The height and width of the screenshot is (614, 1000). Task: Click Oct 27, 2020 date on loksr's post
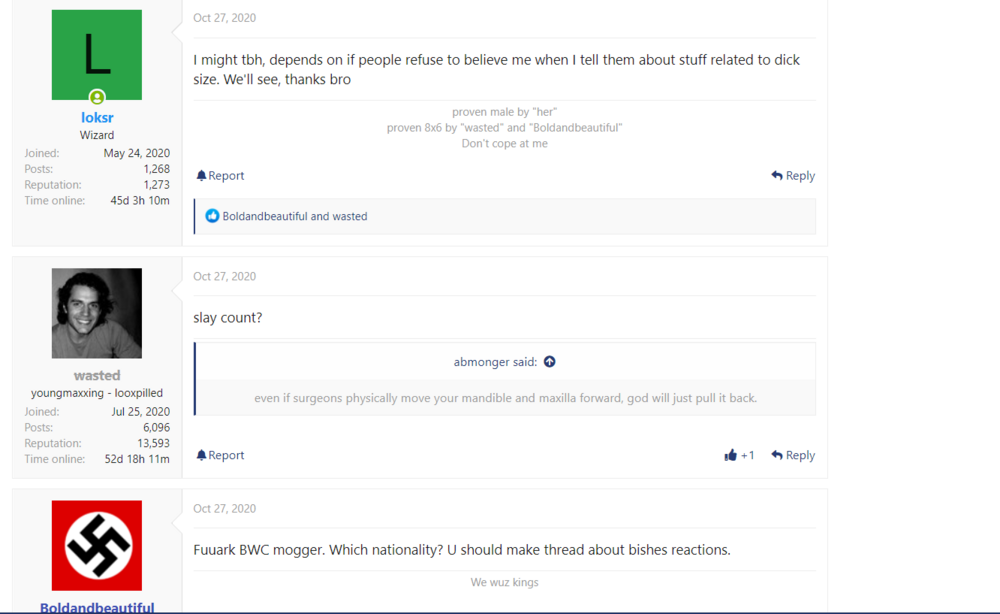click(x=224, y=18)
